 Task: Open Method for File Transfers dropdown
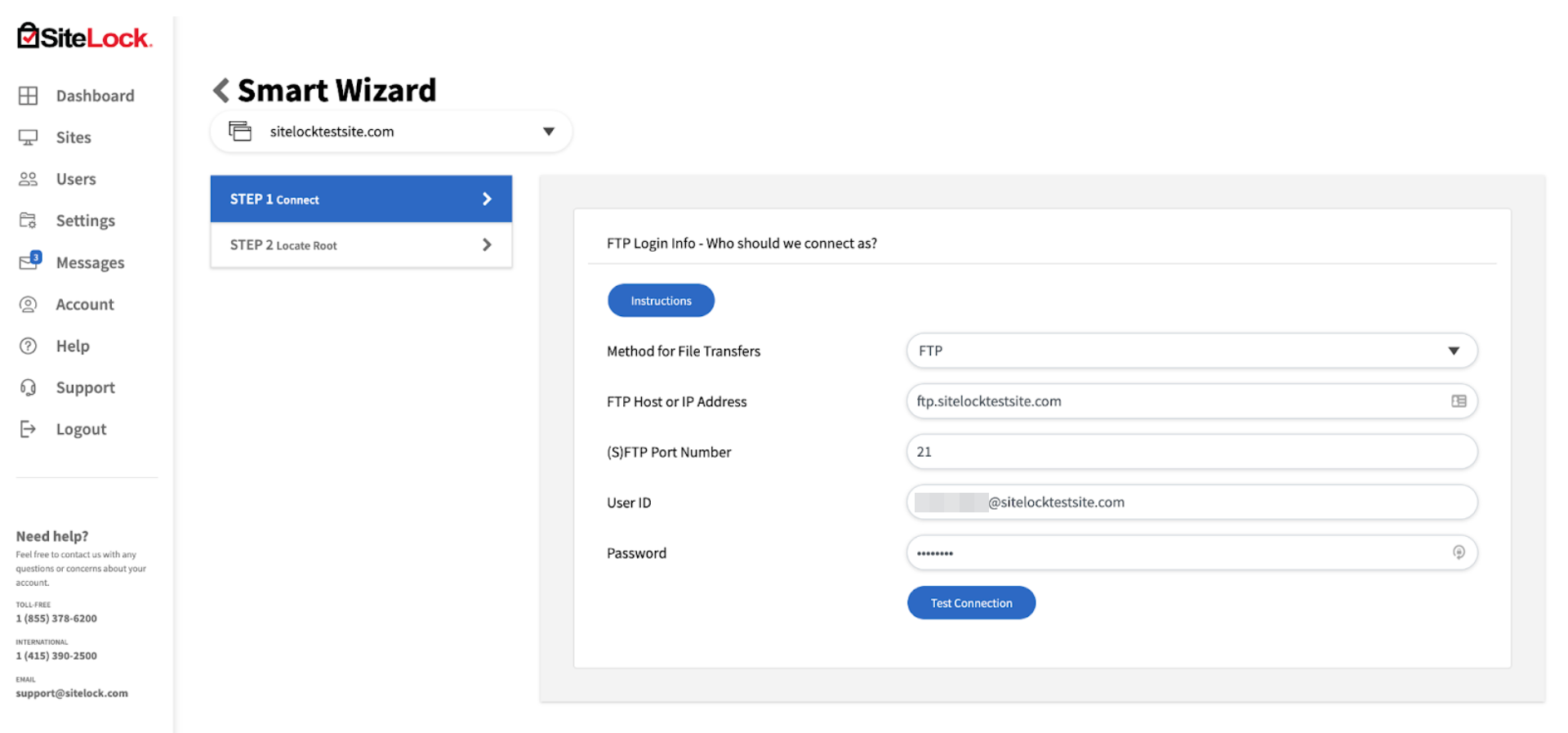click(1192, 351)
